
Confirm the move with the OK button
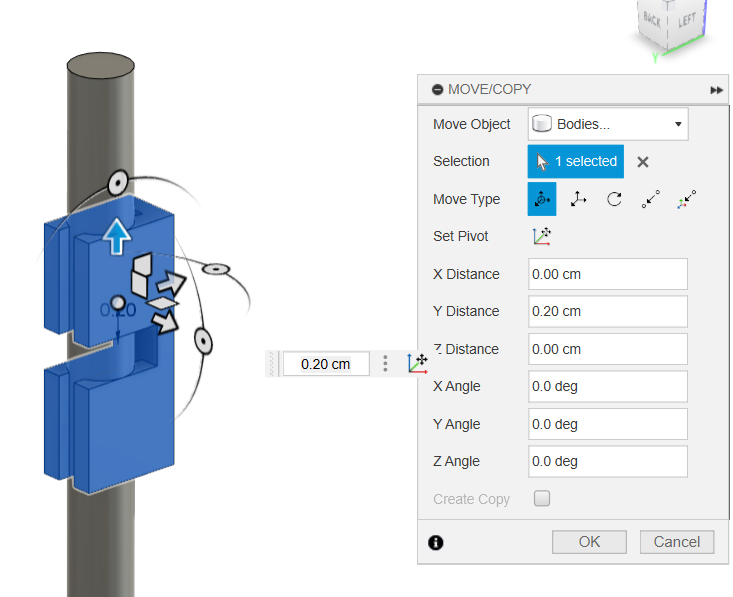pyautogui.click(x=589, y=542)
